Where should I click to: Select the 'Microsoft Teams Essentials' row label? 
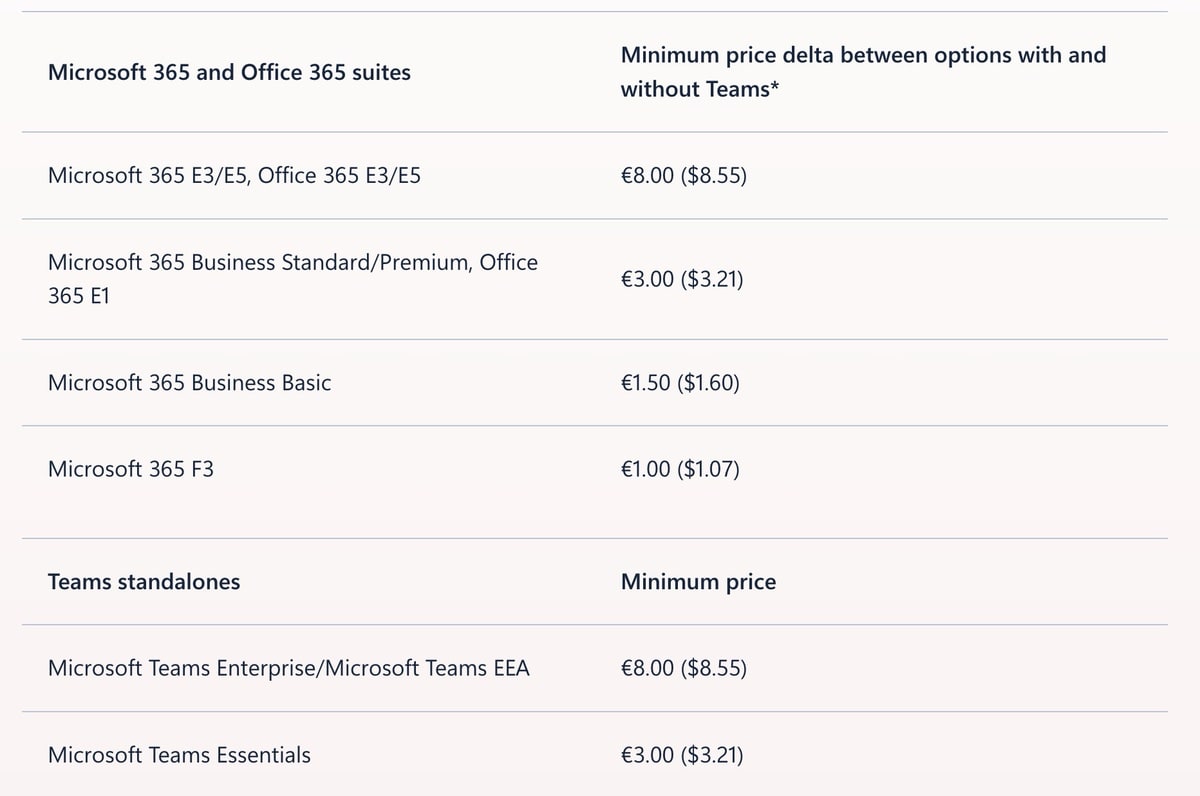coord(179,755)
